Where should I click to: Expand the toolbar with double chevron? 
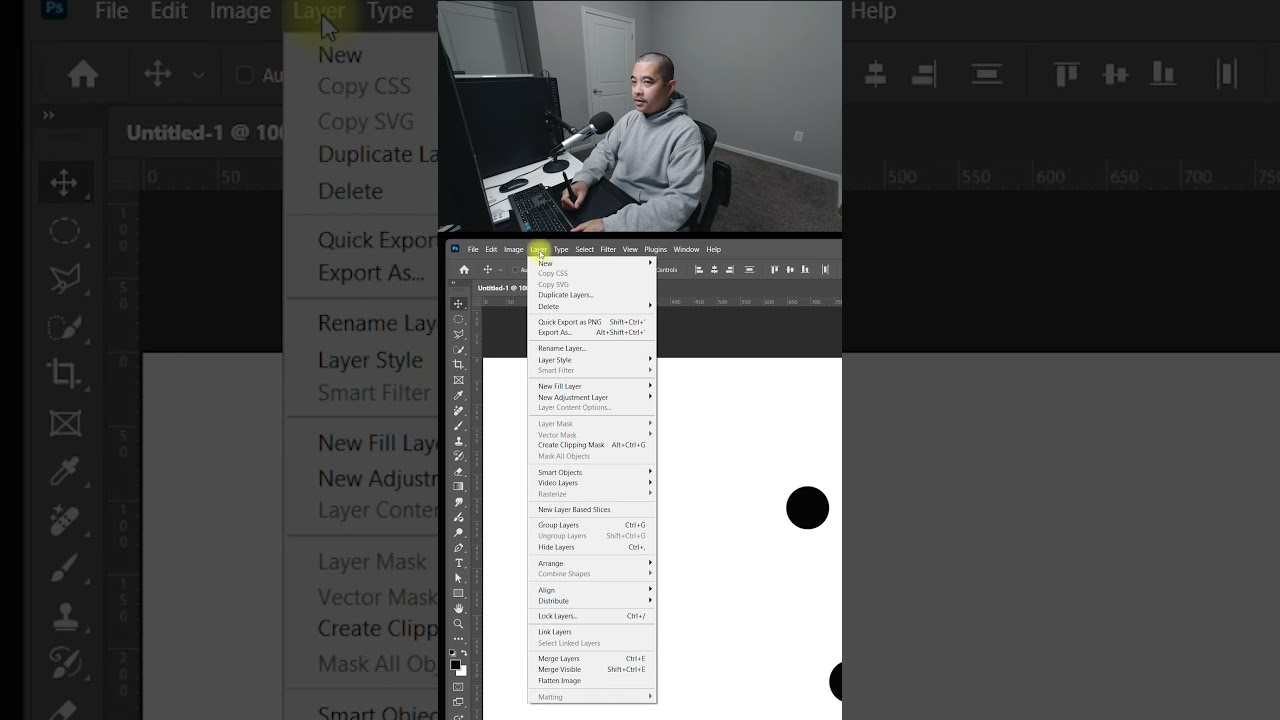click(x=453, y=284)
